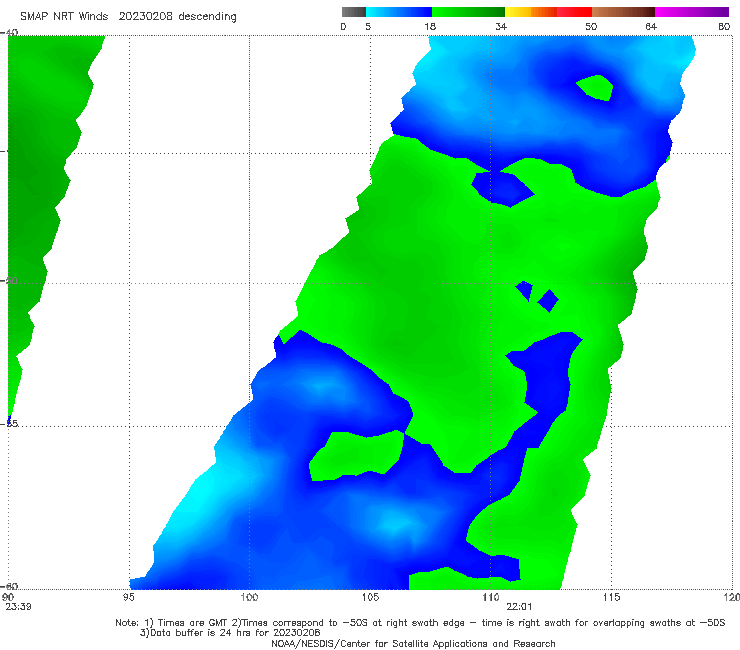Click the colorbar label '50'
740x650 pixels.
coord(591,27)
